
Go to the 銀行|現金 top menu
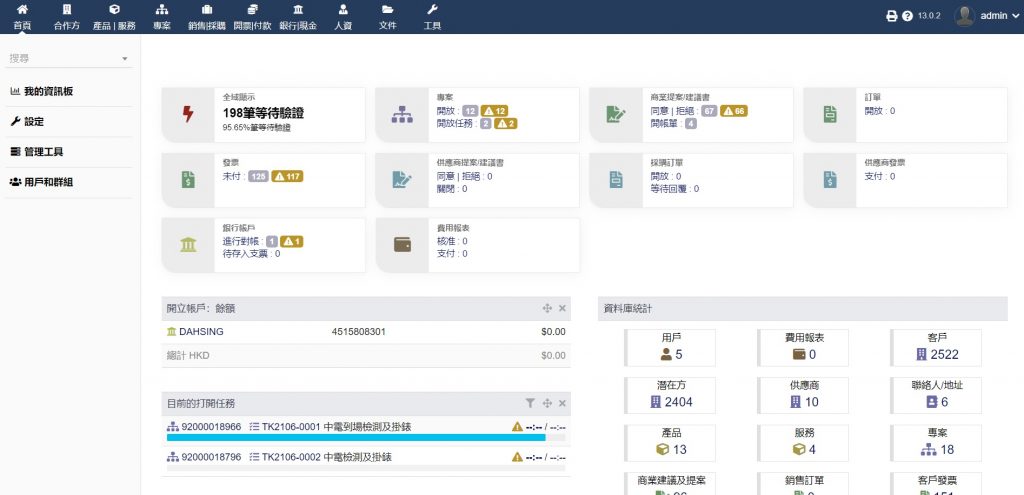[297, 17]
